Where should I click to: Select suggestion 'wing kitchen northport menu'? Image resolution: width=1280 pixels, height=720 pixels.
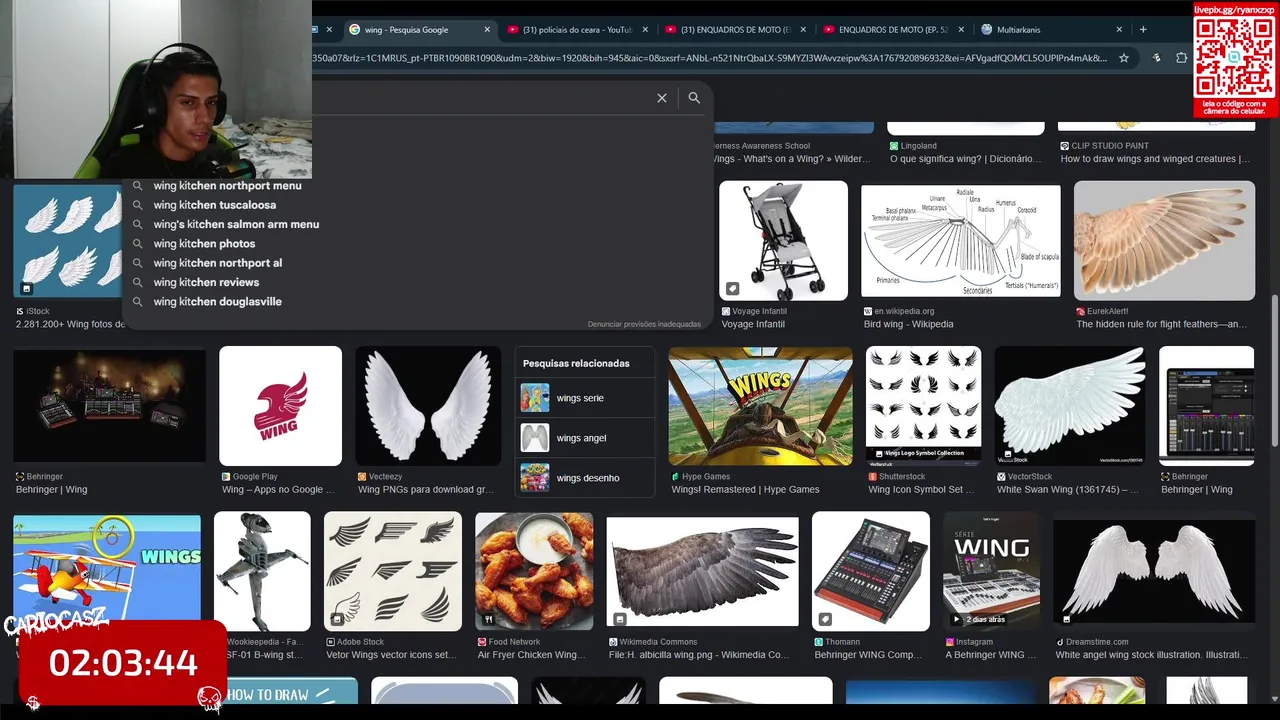click(x=227, y=186)
